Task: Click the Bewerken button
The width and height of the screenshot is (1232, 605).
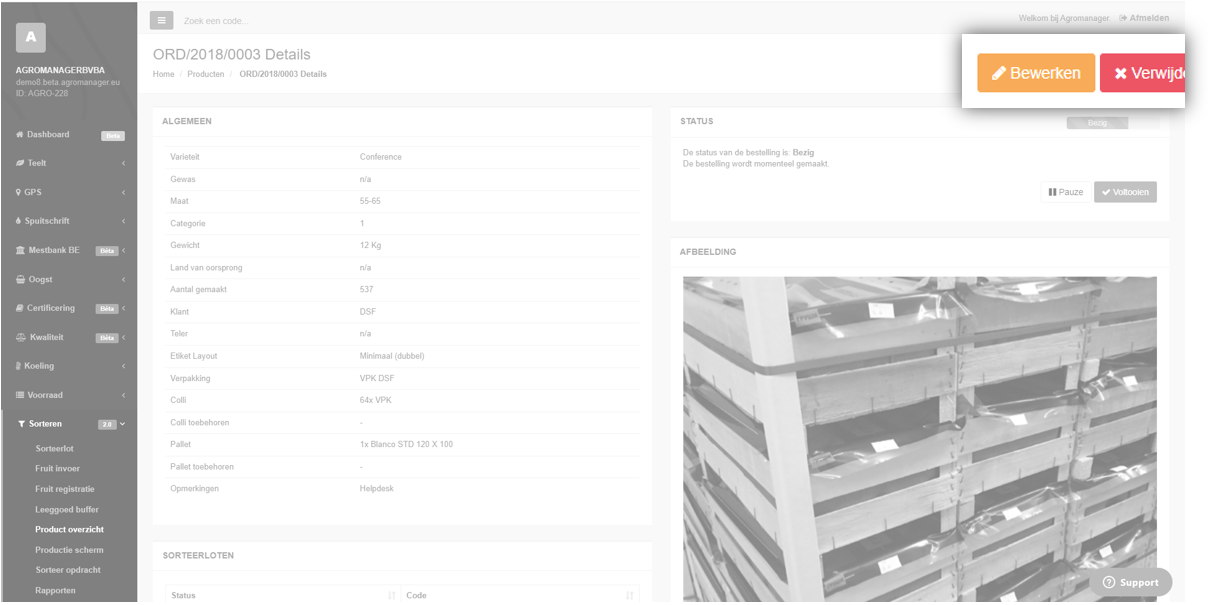Action: click(1036, 73)
